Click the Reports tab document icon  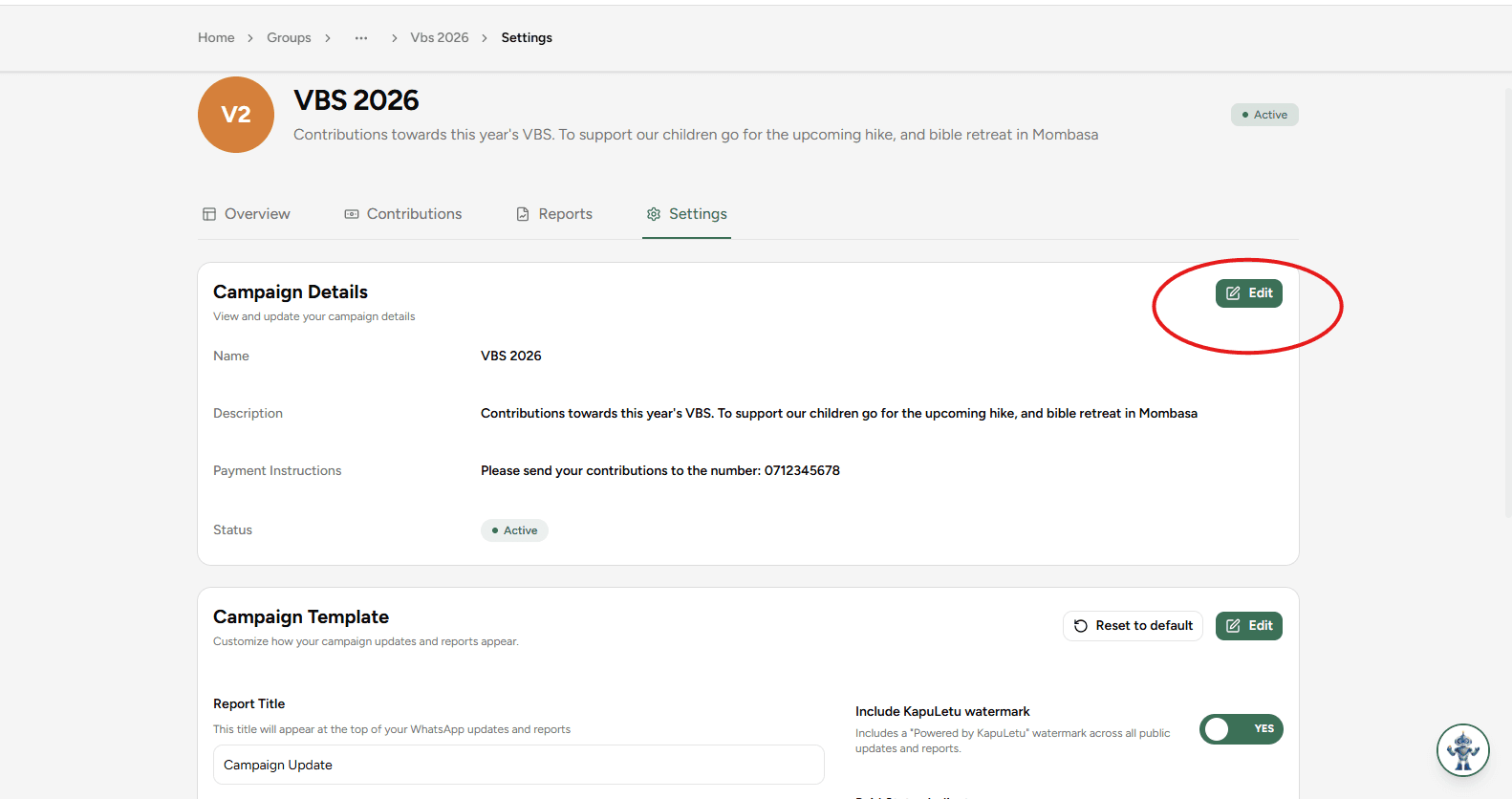[523, 214]
